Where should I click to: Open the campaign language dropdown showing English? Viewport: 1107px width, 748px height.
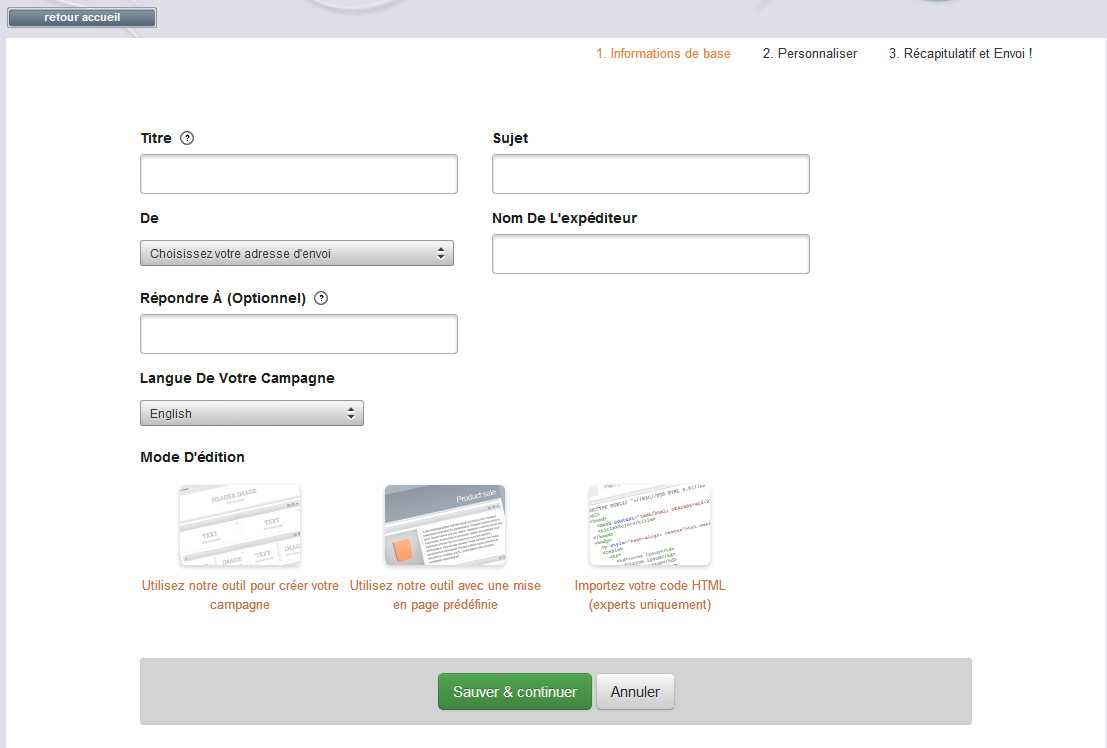(x=252, y=413)
